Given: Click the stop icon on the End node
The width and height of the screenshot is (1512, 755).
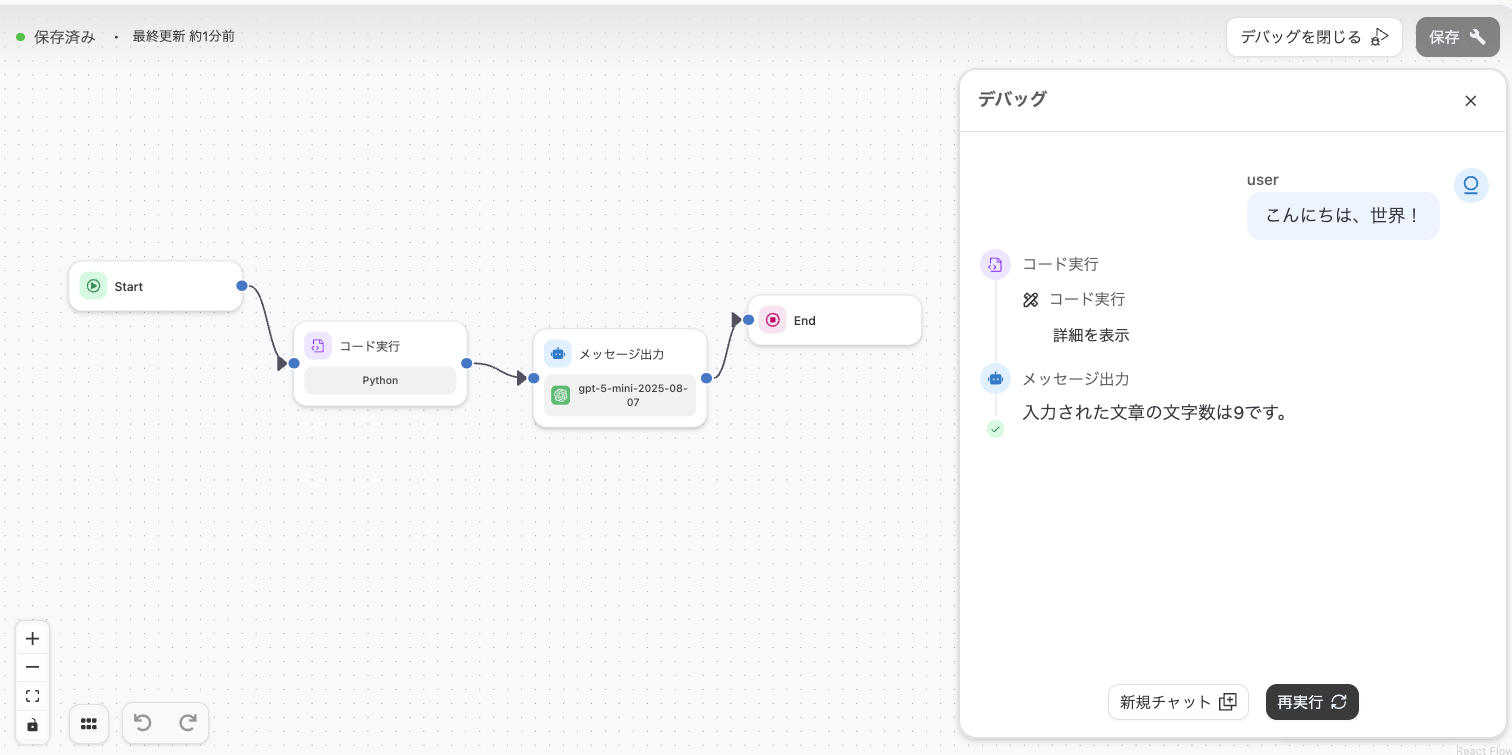Looking at the screenshot, I should [773, 320].
